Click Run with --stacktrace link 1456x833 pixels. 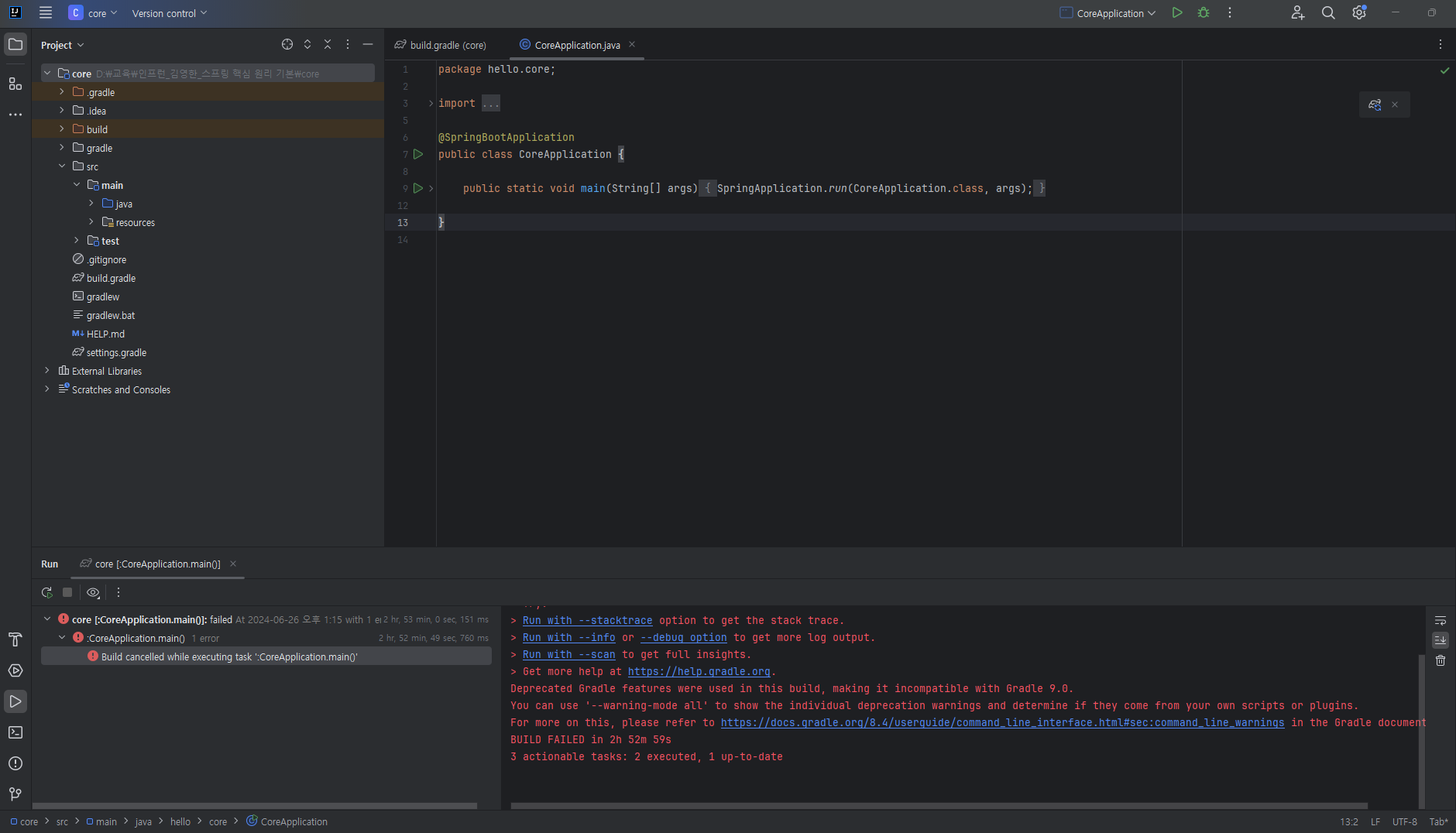point(587,620)
